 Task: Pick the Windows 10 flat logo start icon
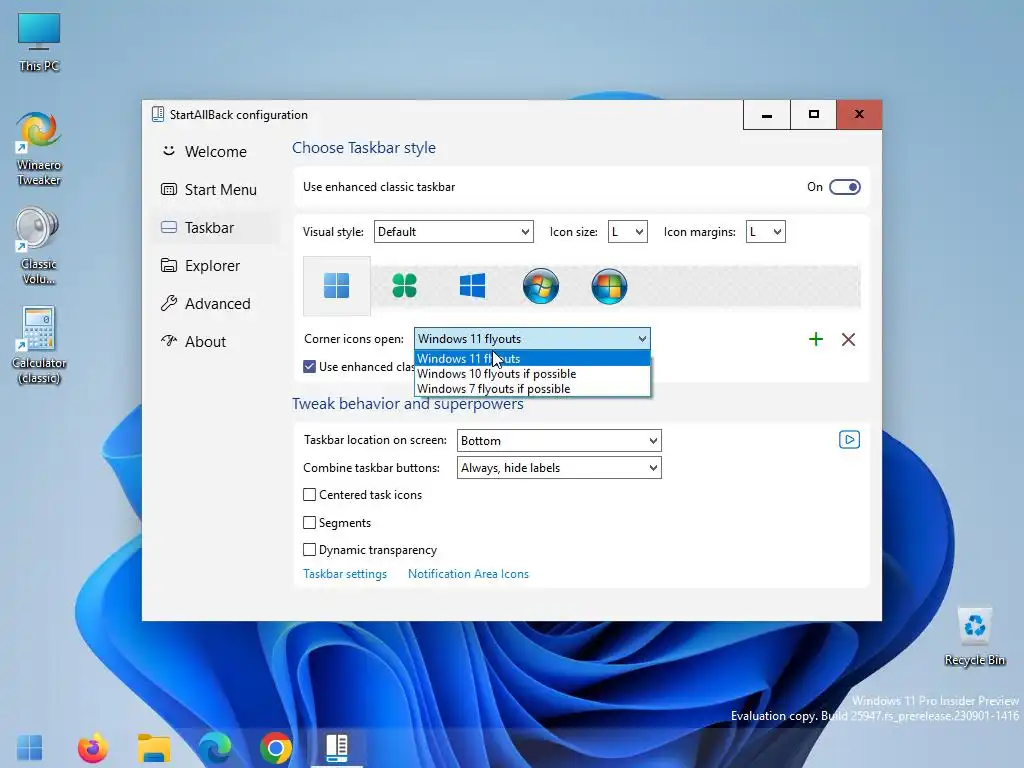(x=472, y=286)
